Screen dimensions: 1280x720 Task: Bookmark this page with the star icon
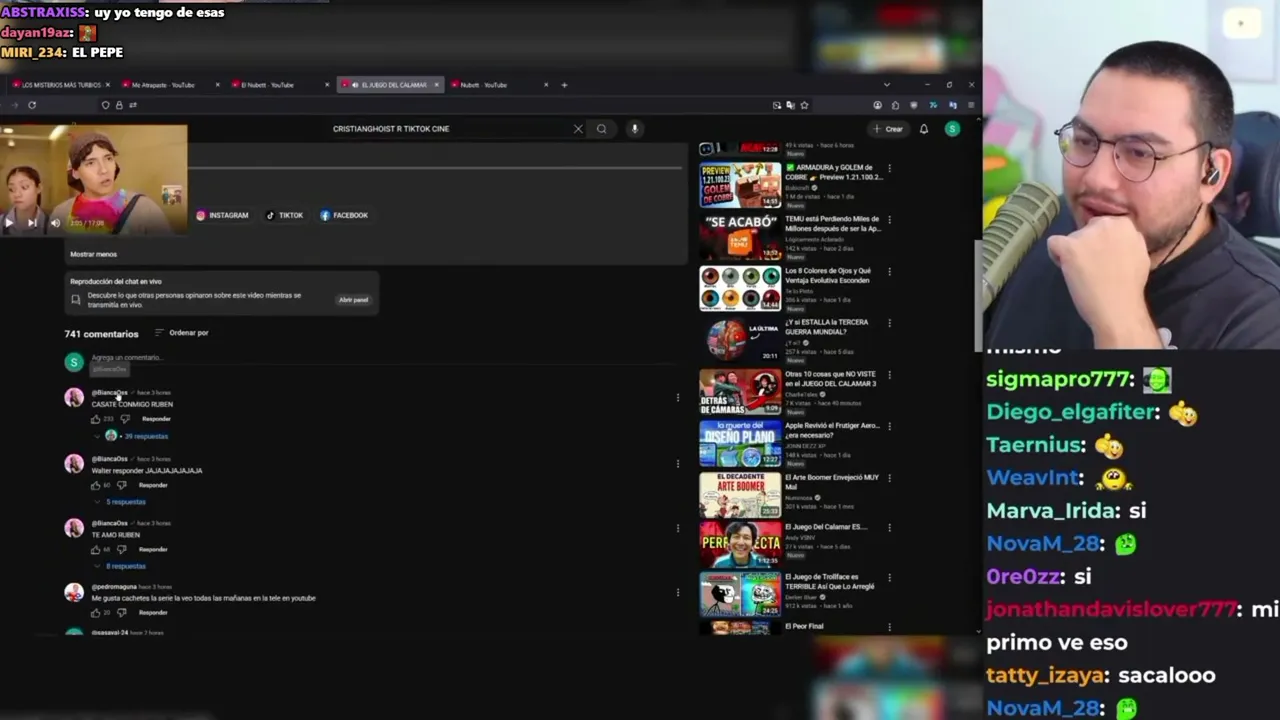click(804, 105)
